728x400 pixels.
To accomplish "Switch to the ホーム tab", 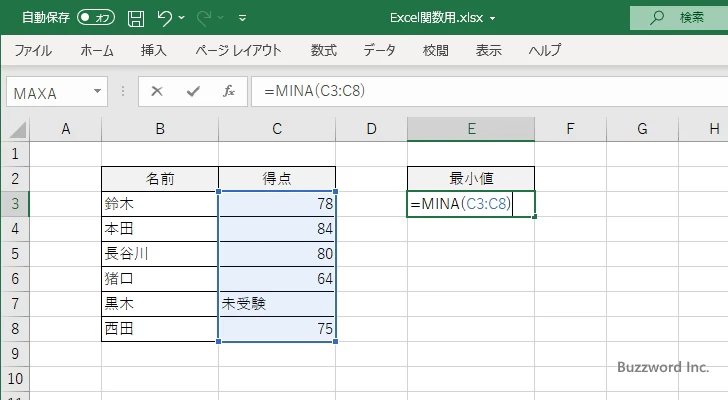I will [97, 50].
